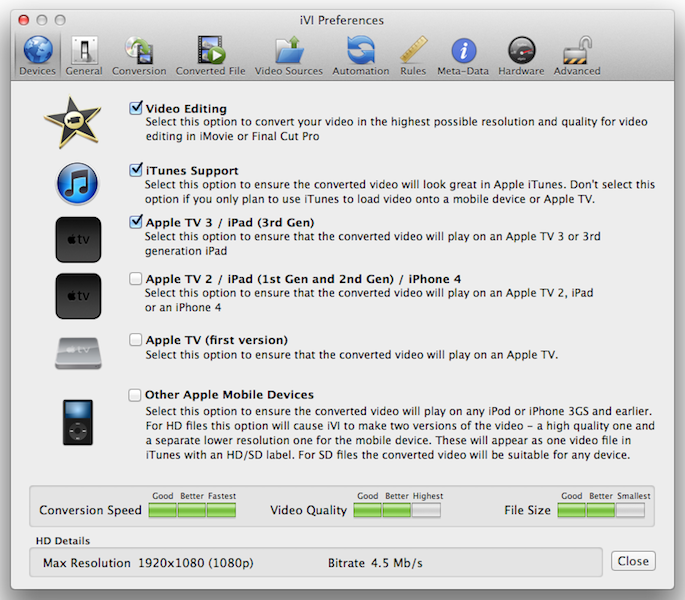Check the Apple TV (first version) box

point(136,340)
